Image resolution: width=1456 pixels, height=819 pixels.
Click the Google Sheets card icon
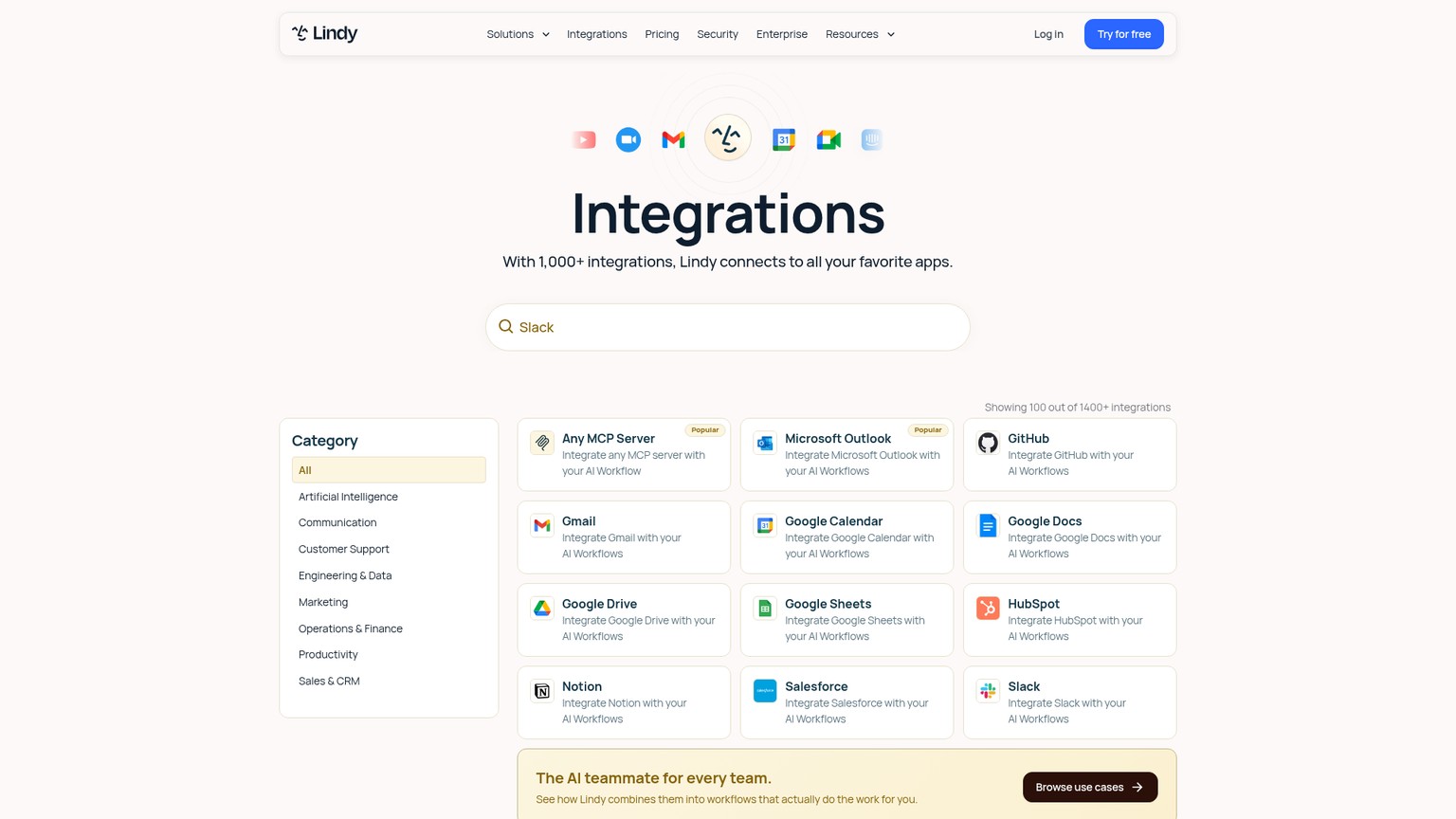pos(765,608)
